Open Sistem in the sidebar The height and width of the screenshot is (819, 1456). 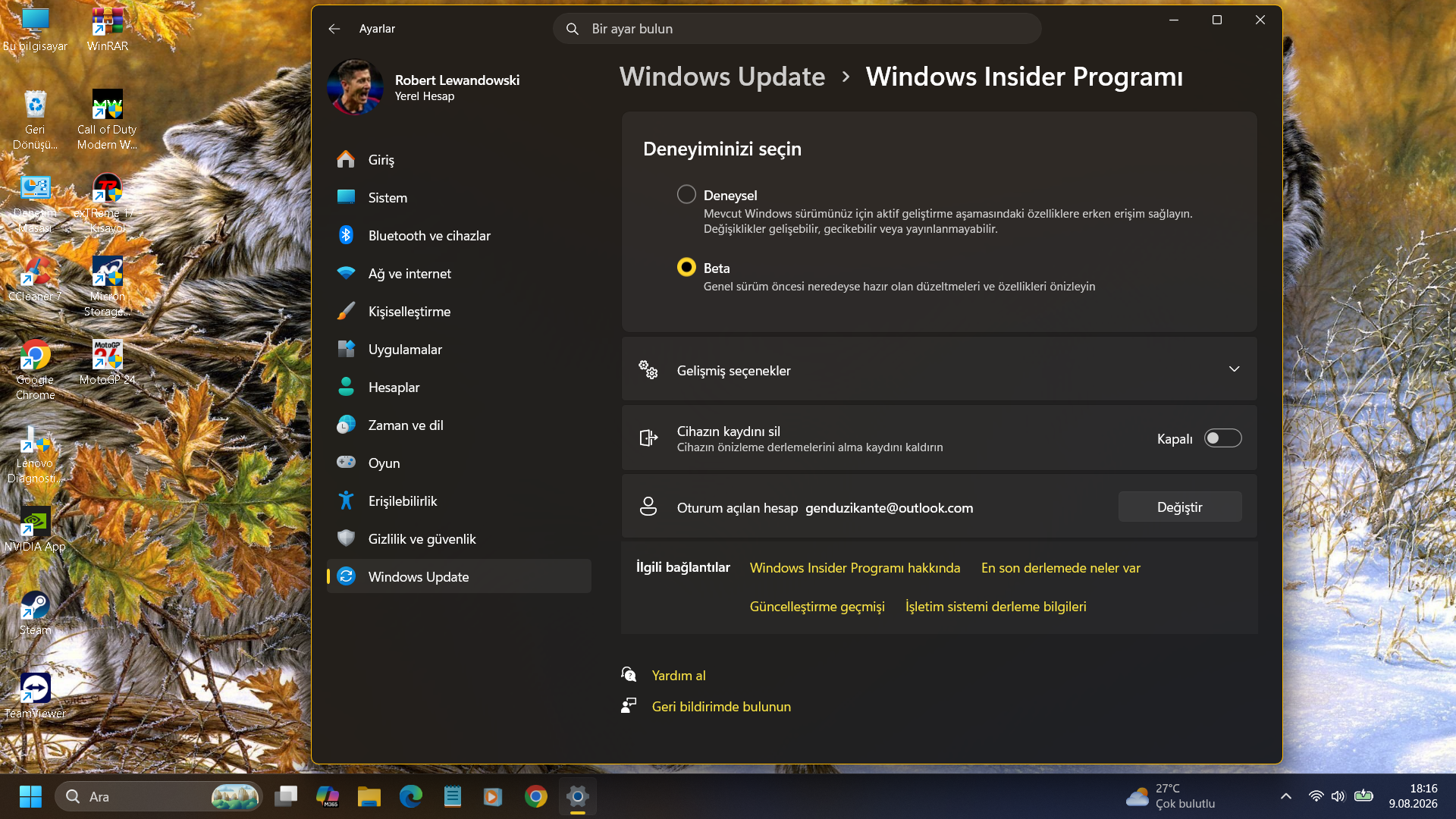[x=459, y=197]
